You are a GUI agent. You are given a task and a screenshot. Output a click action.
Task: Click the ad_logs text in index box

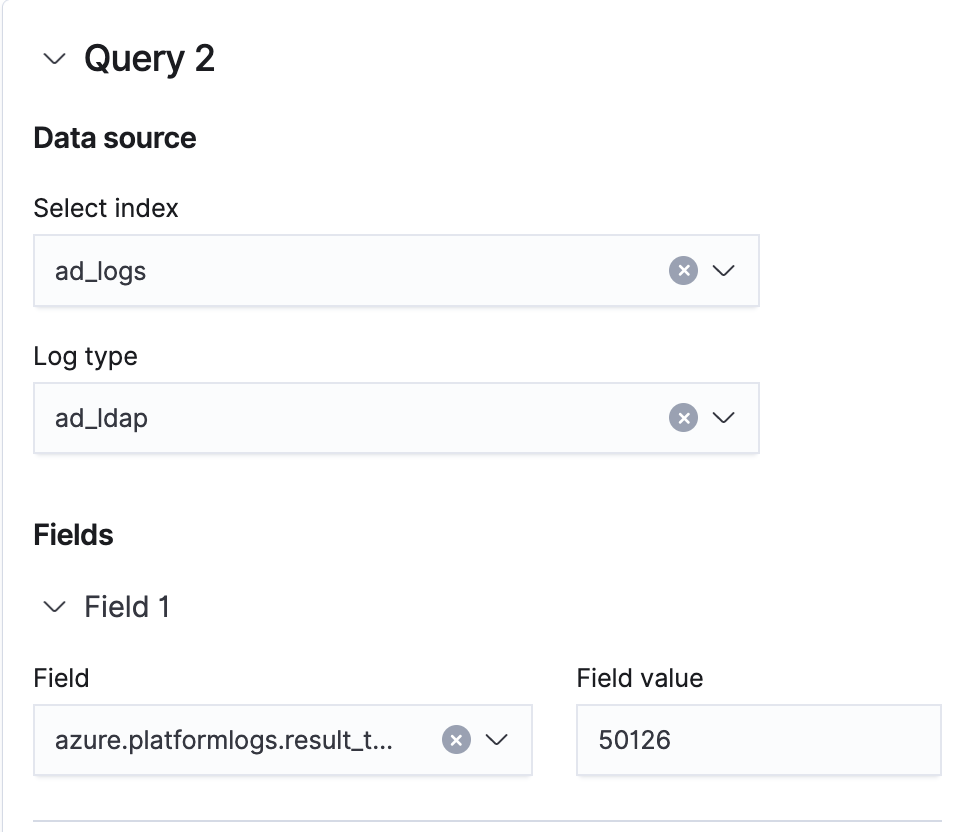tap(101, 271)
